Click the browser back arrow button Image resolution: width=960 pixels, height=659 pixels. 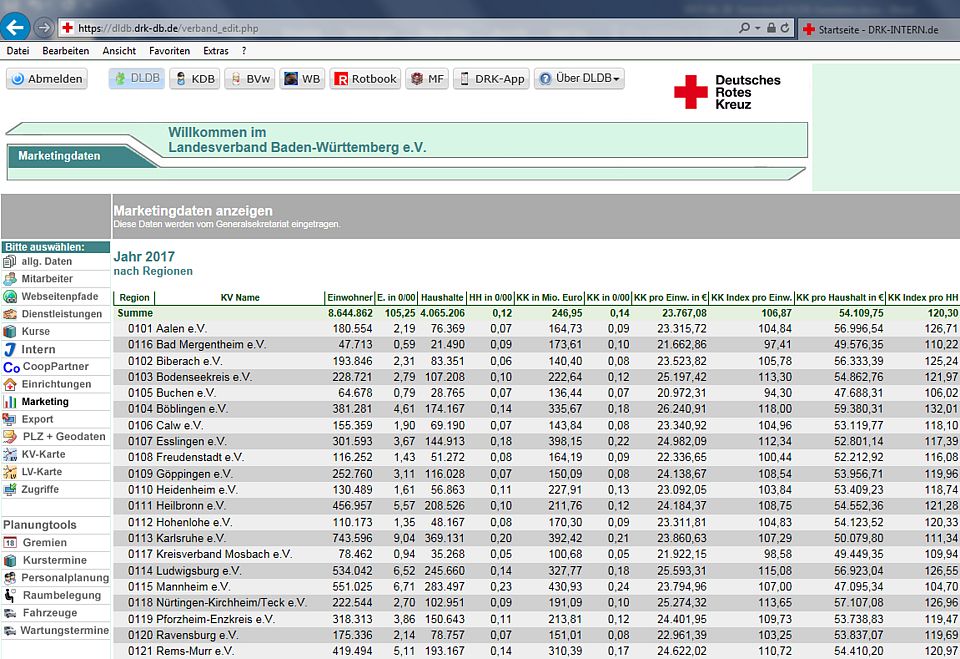point(16,28)
